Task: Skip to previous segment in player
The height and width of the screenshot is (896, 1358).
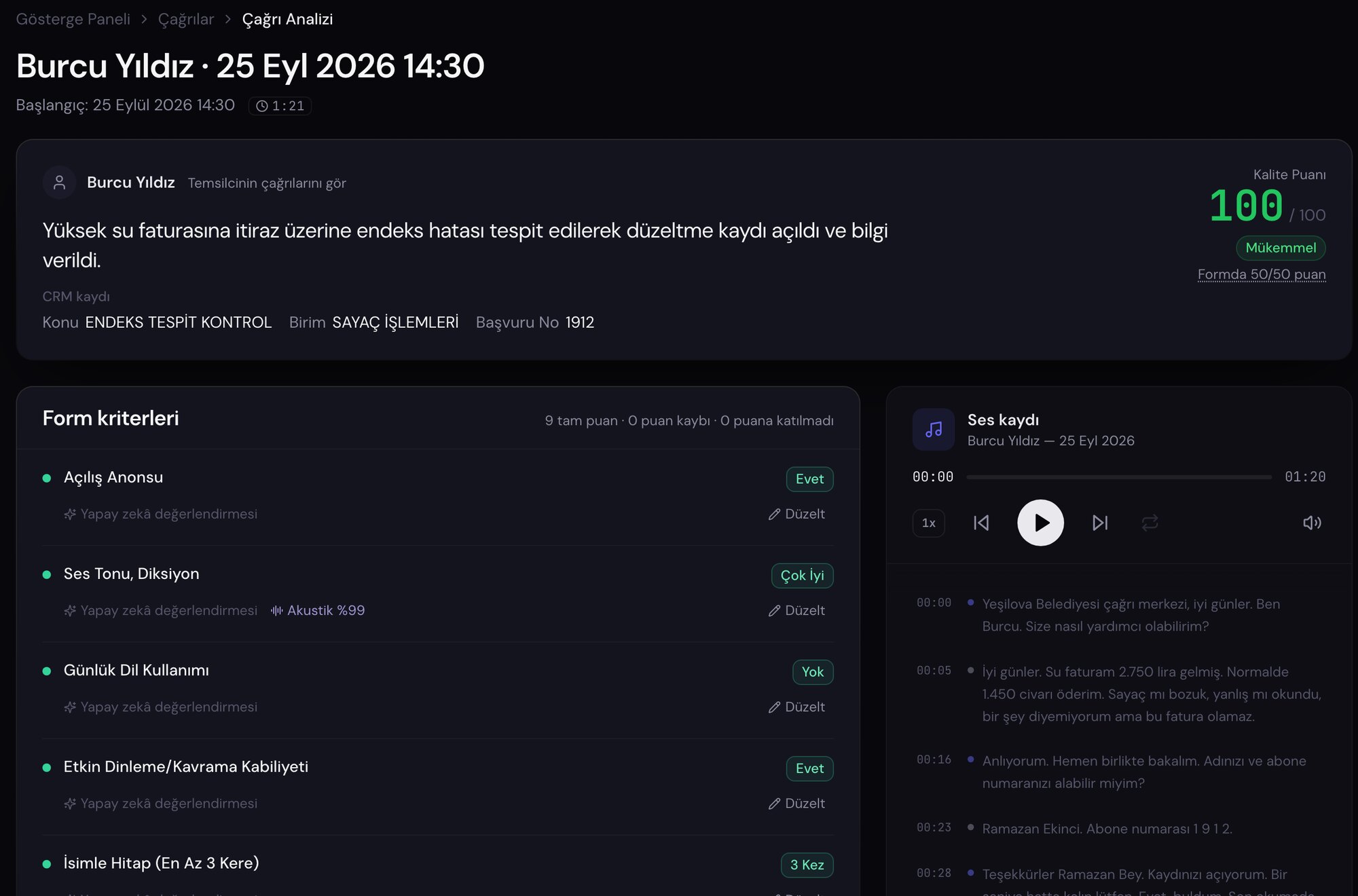Action: pos(981,523)
